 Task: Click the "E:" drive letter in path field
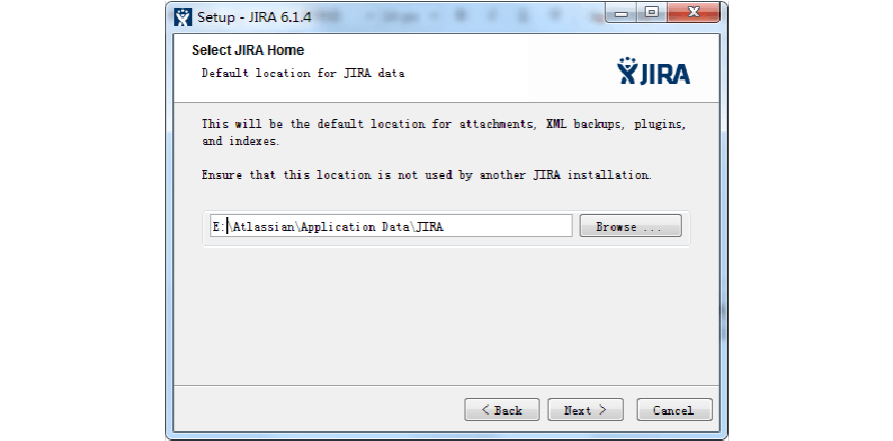point(218,226)
